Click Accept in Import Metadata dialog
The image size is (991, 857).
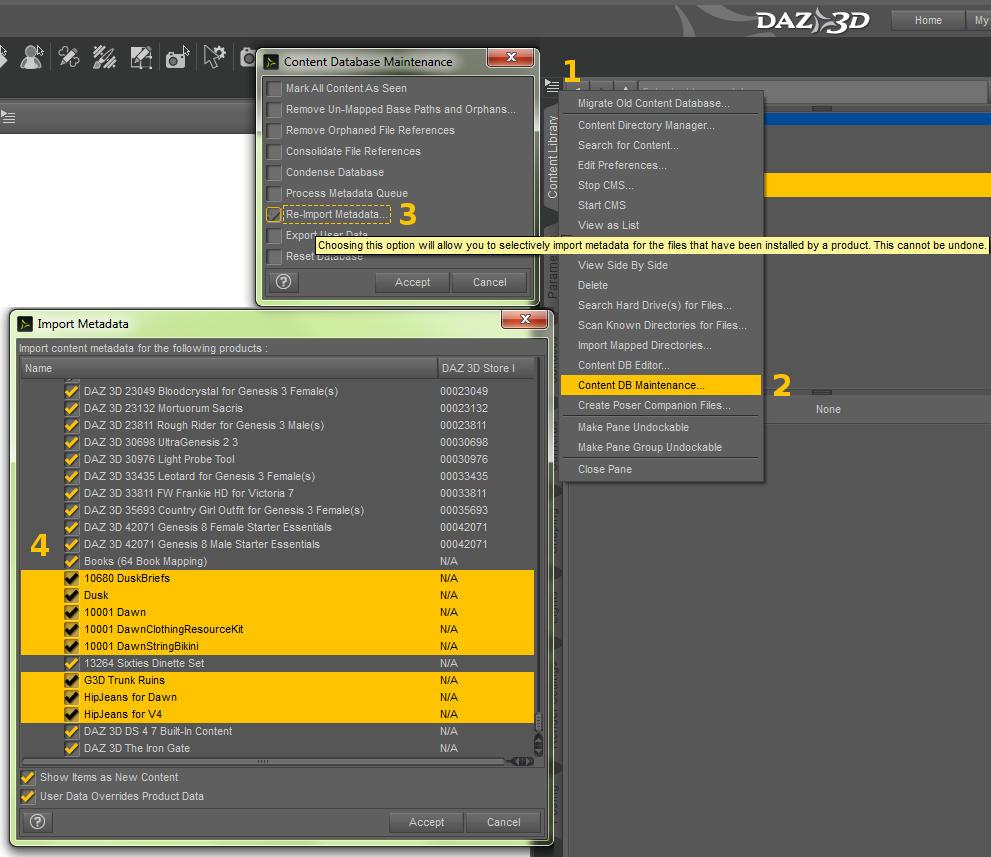[426, 822]
